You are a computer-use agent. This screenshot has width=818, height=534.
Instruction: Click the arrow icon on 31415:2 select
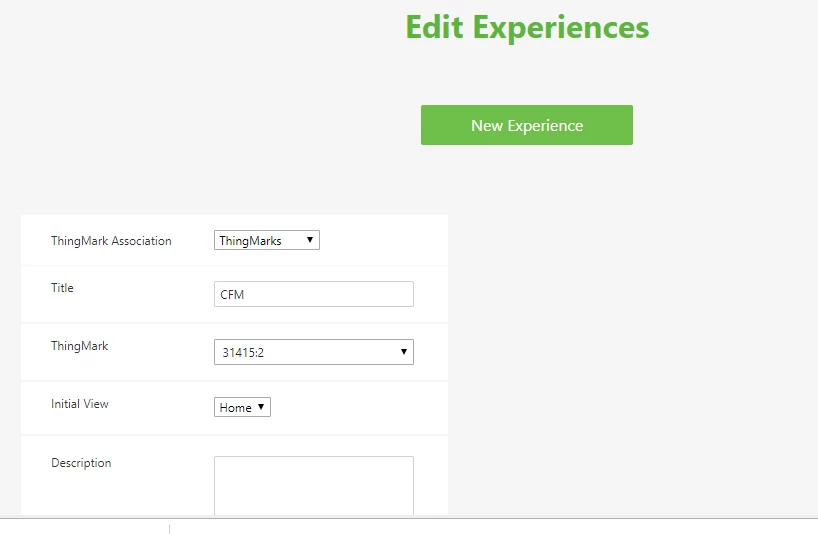[403, 351]
